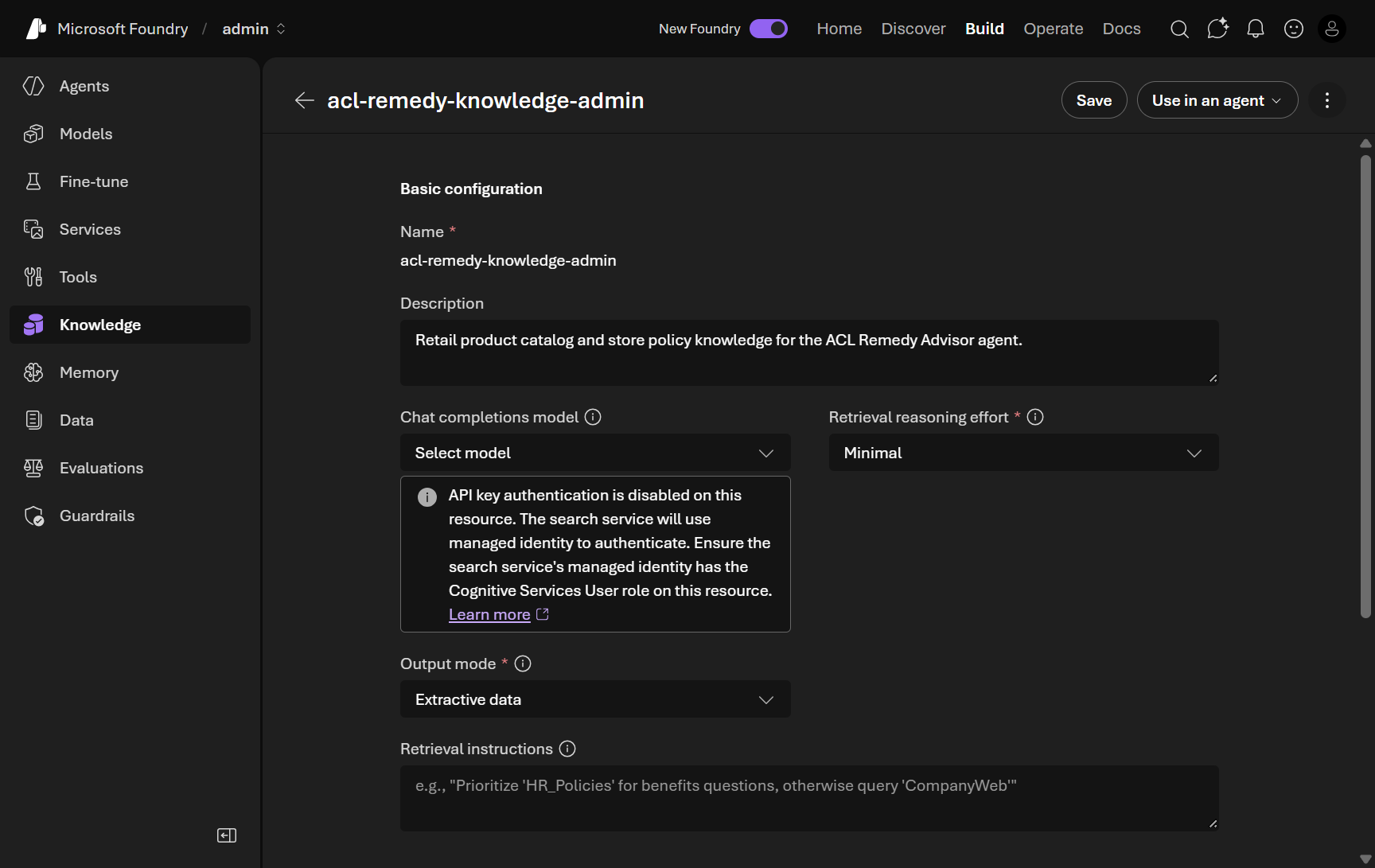Click the vertical scrollbar thumb
Image resolution: width=1375 pixels, height=868 pixels.
1365,386
